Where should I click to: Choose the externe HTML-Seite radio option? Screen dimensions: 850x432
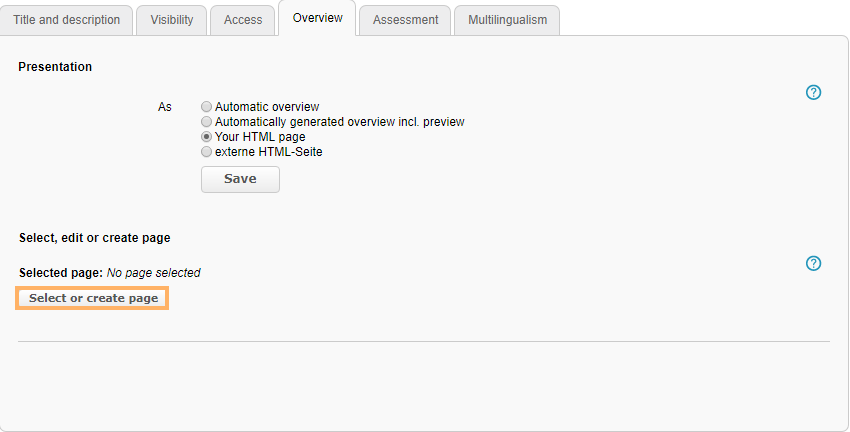pos(207,152)
